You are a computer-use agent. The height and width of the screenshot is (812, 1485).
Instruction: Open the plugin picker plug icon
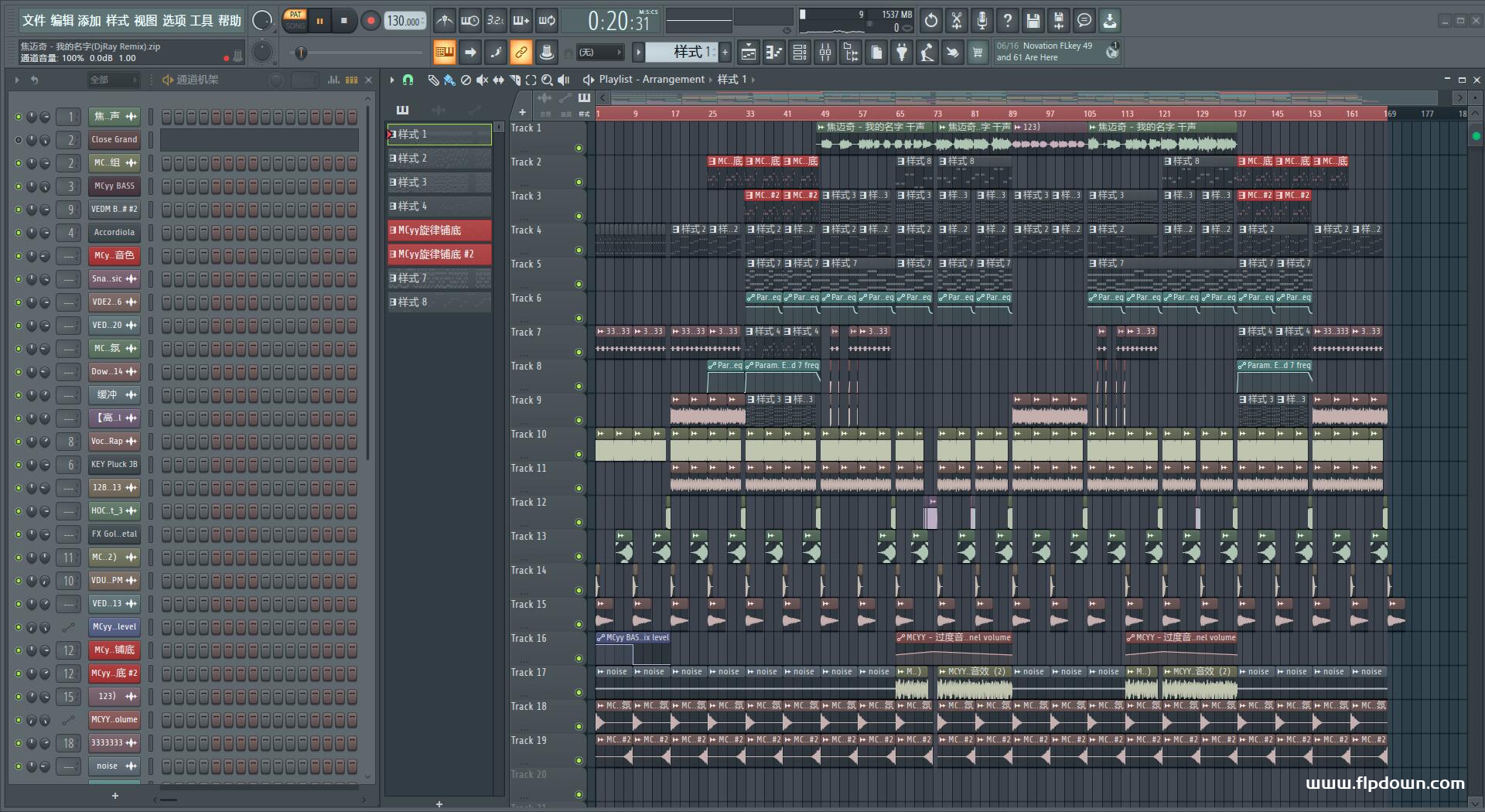(x=902, y=53)
